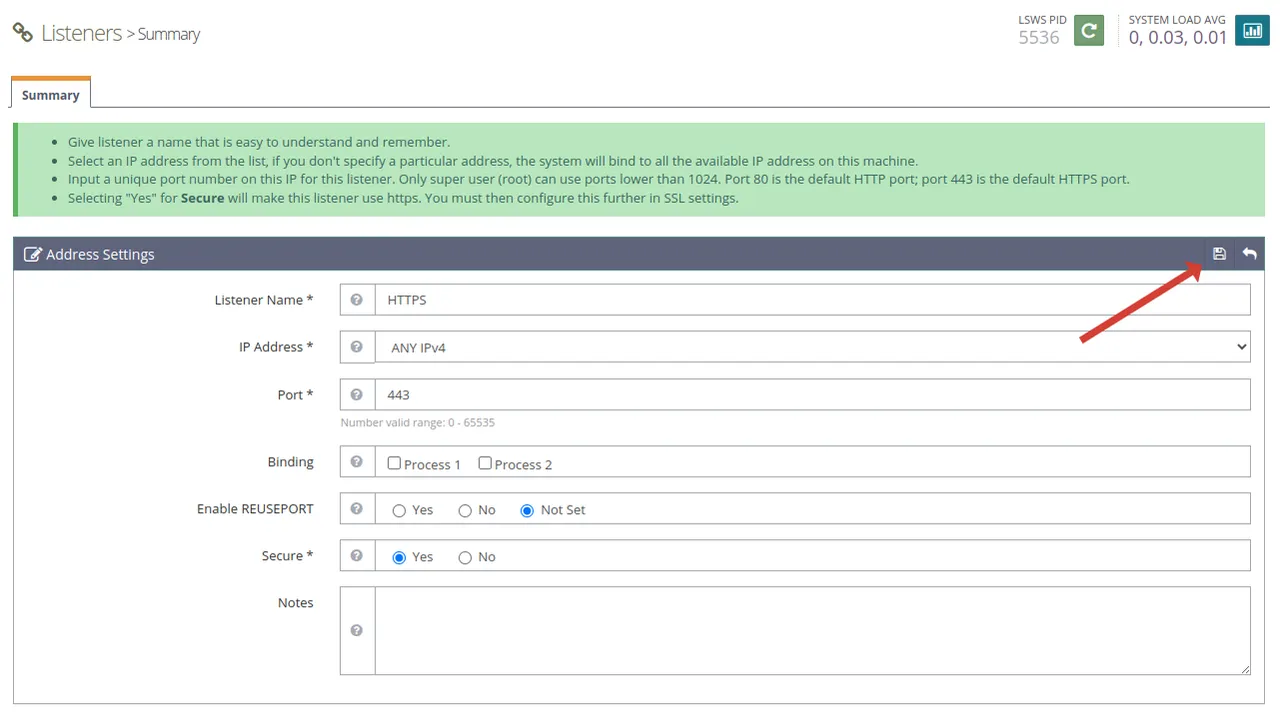
Task: Check the Process 2 binding checkbox
Action: pos(485,463)
